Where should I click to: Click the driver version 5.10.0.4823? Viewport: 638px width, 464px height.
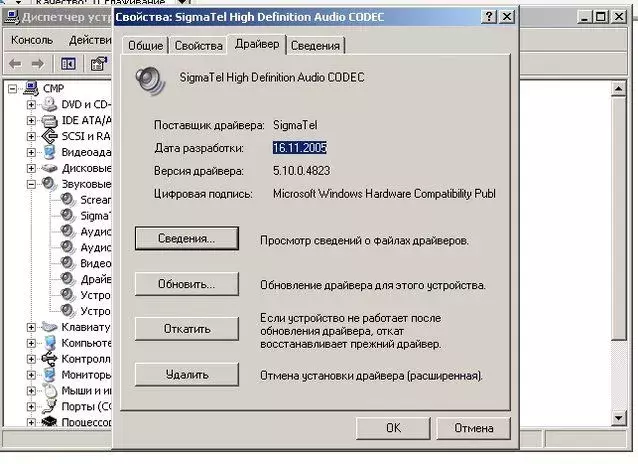click(x=302, y=171)
